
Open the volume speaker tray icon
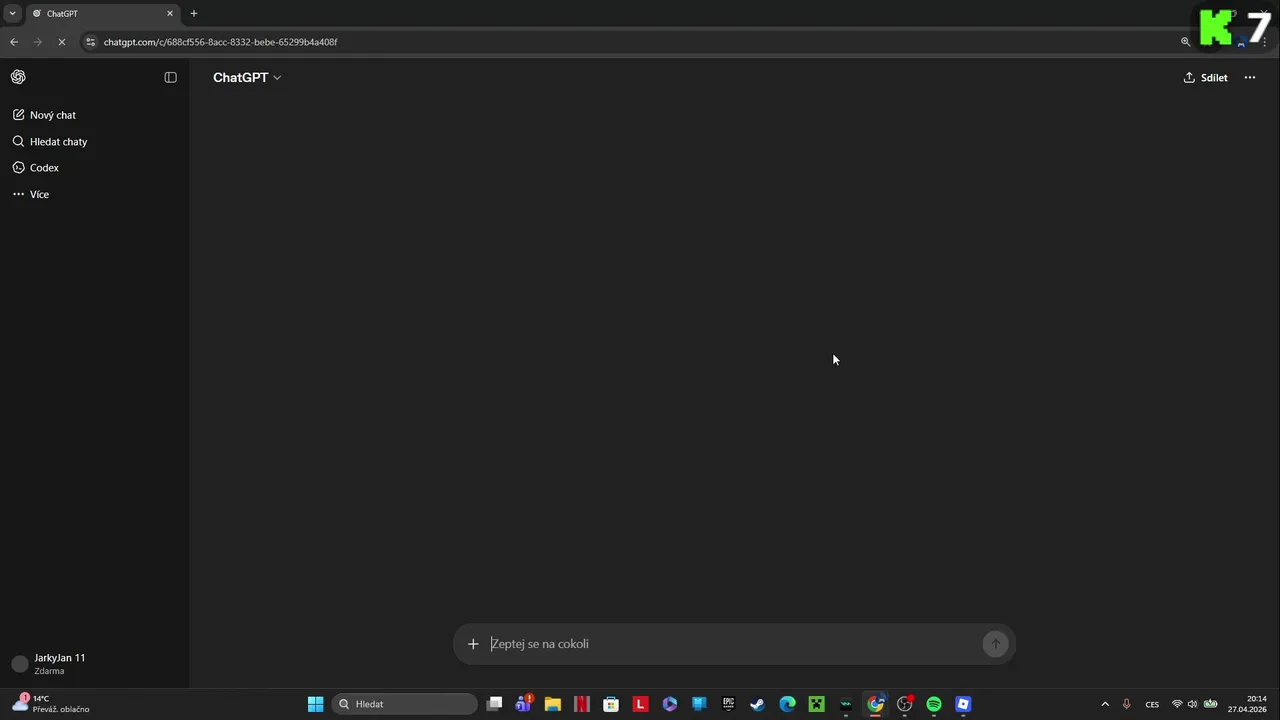(x=1192, y=704)
